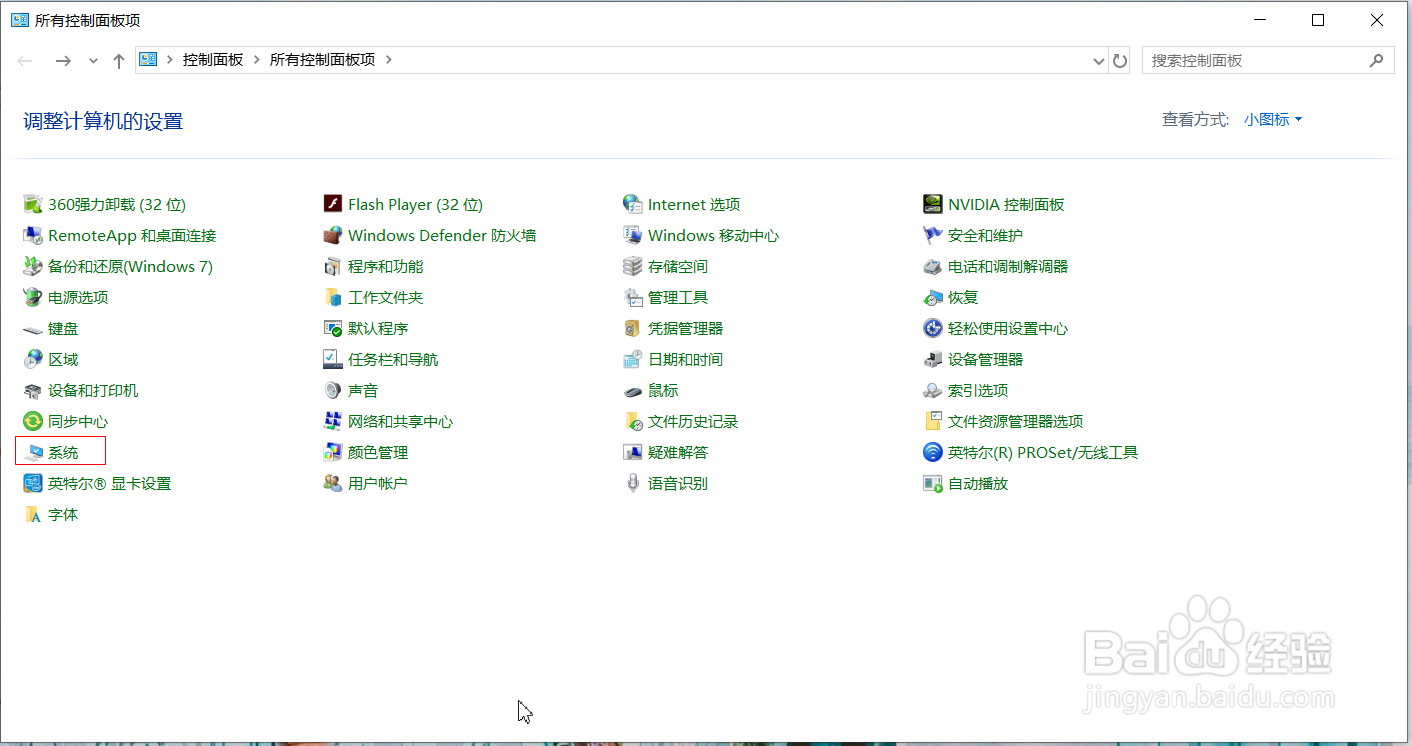
Task: Click 控制面板 in the breadcrumb
Action: [x=213, y=60]
